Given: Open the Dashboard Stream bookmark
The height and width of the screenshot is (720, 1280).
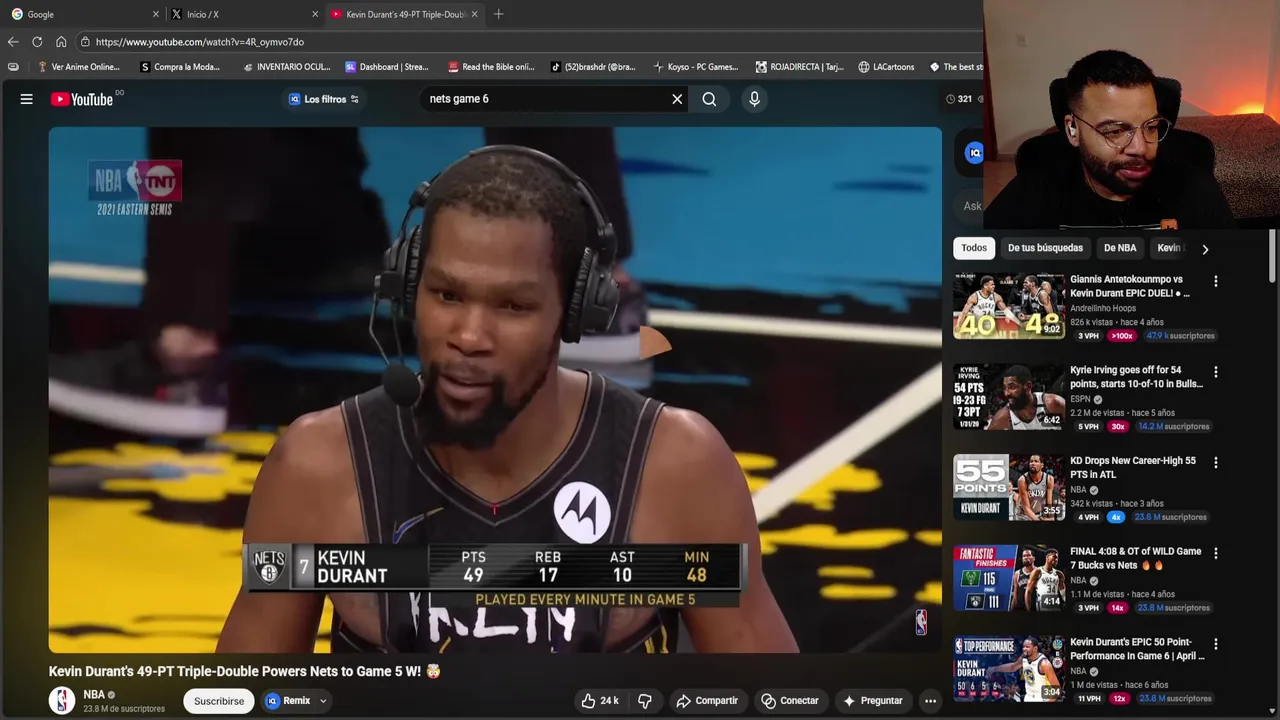Looking at the screenshot, I should (386, 67).
